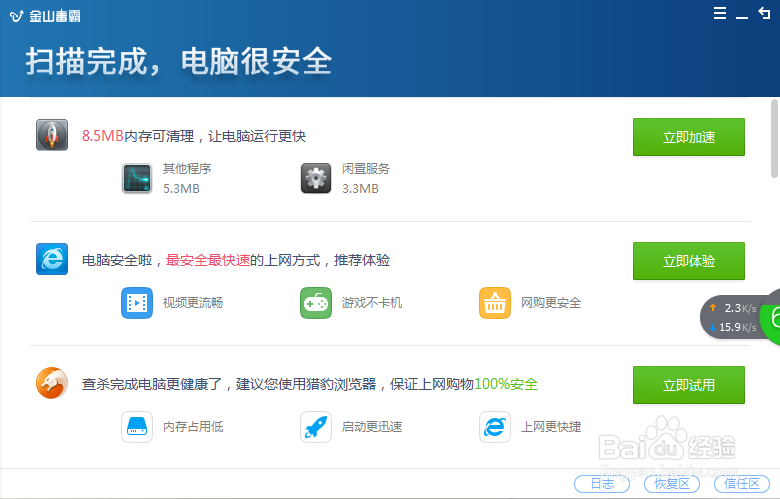Click the 启动更迅速 label

[x=372, y=427]
